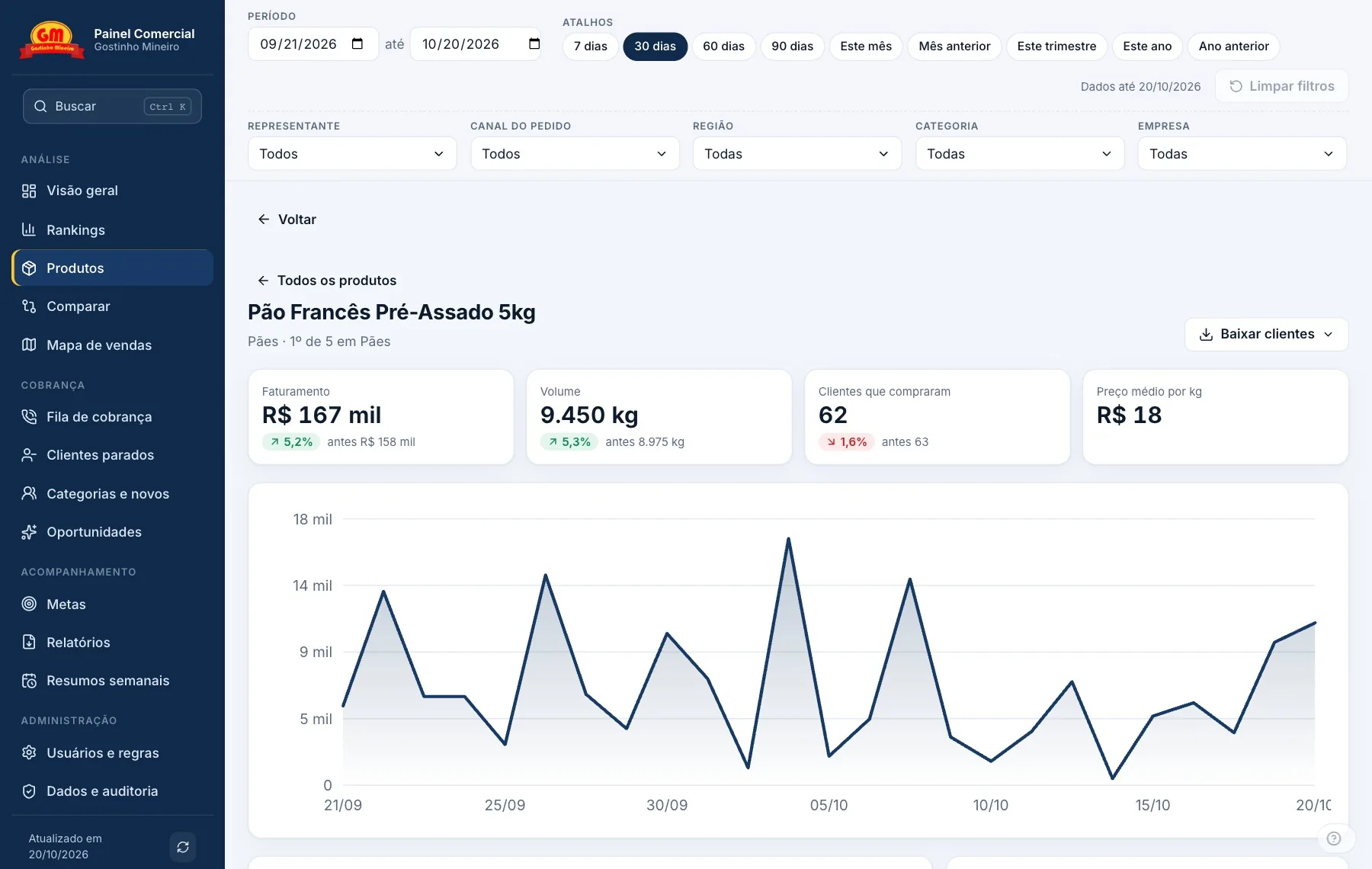
Task: Click the Metas target icon
Action: point(29,604)
